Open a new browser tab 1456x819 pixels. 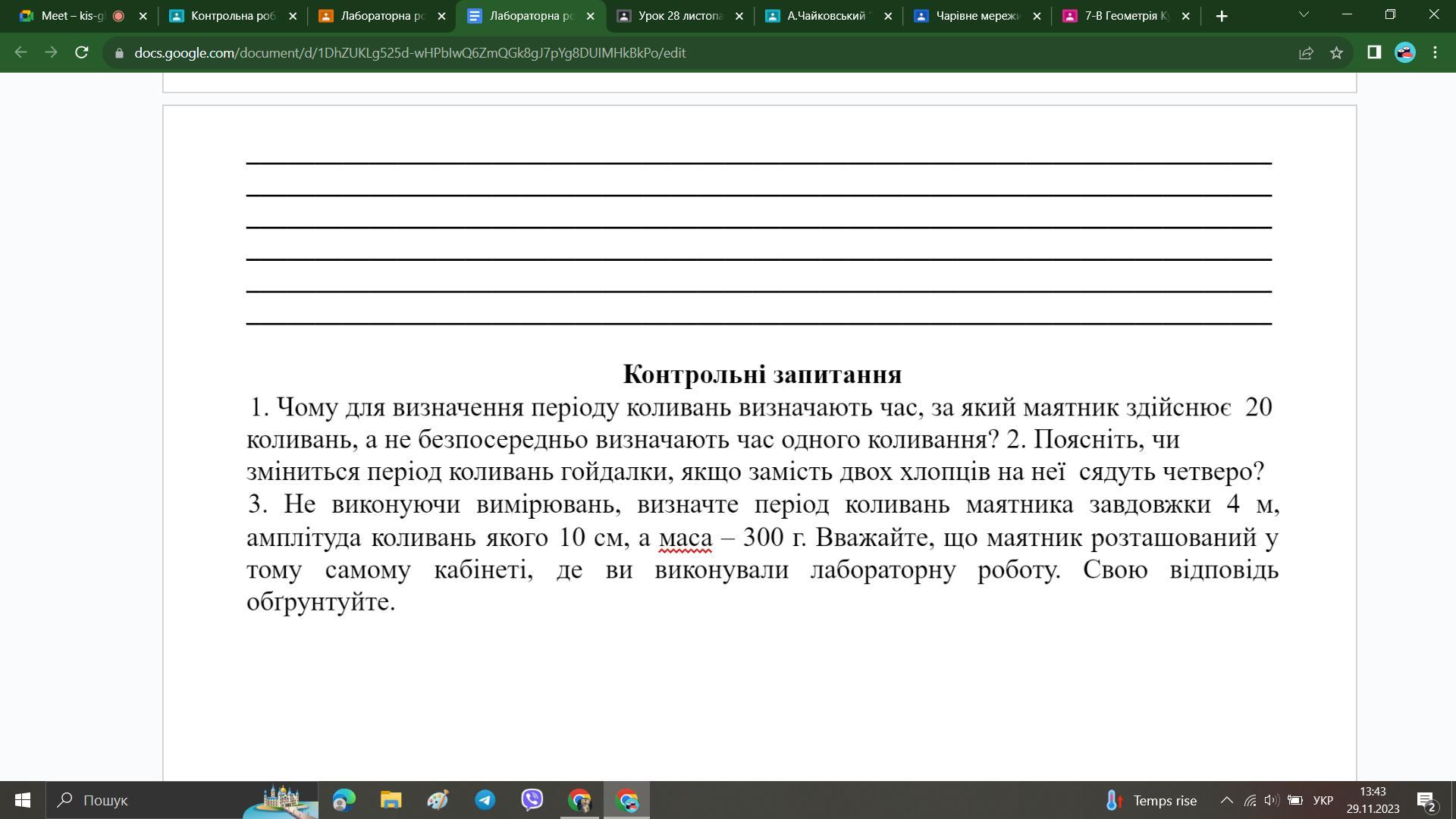click(1221, 16)
